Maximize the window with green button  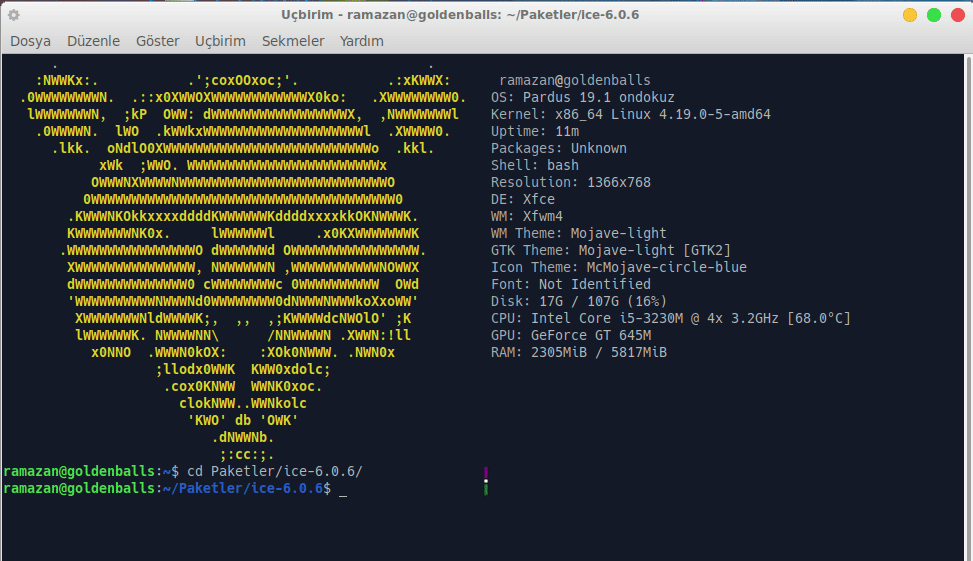[934, 15]
